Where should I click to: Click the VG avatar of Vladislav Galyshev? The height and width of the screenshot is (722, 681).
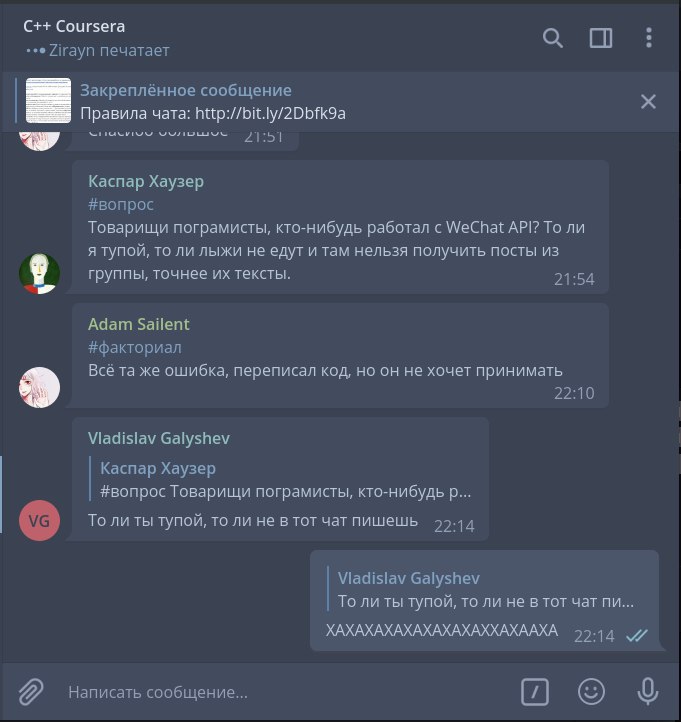tap(39, 520)
